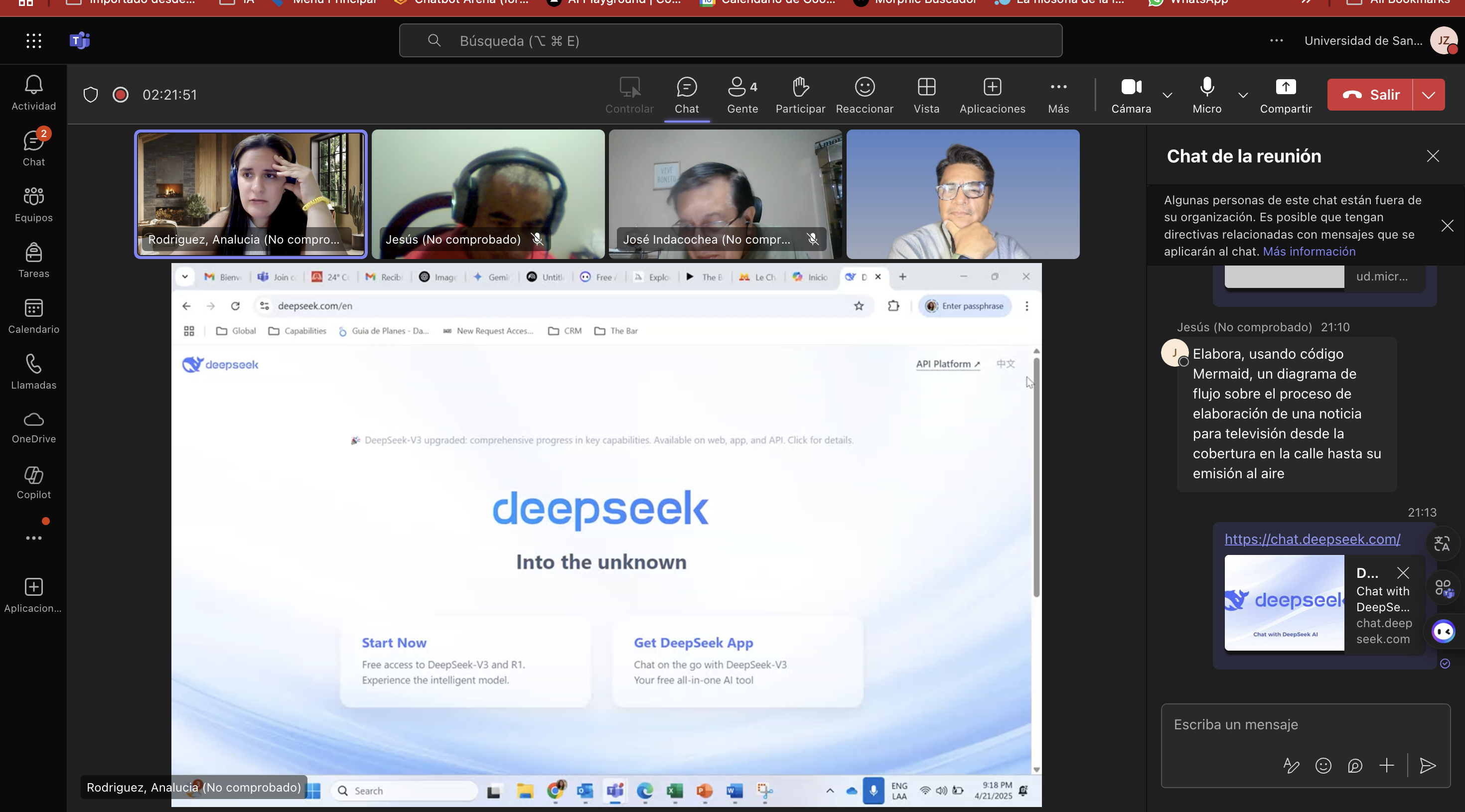Open Más options in meeting toolbar

tap(1058, 95)
